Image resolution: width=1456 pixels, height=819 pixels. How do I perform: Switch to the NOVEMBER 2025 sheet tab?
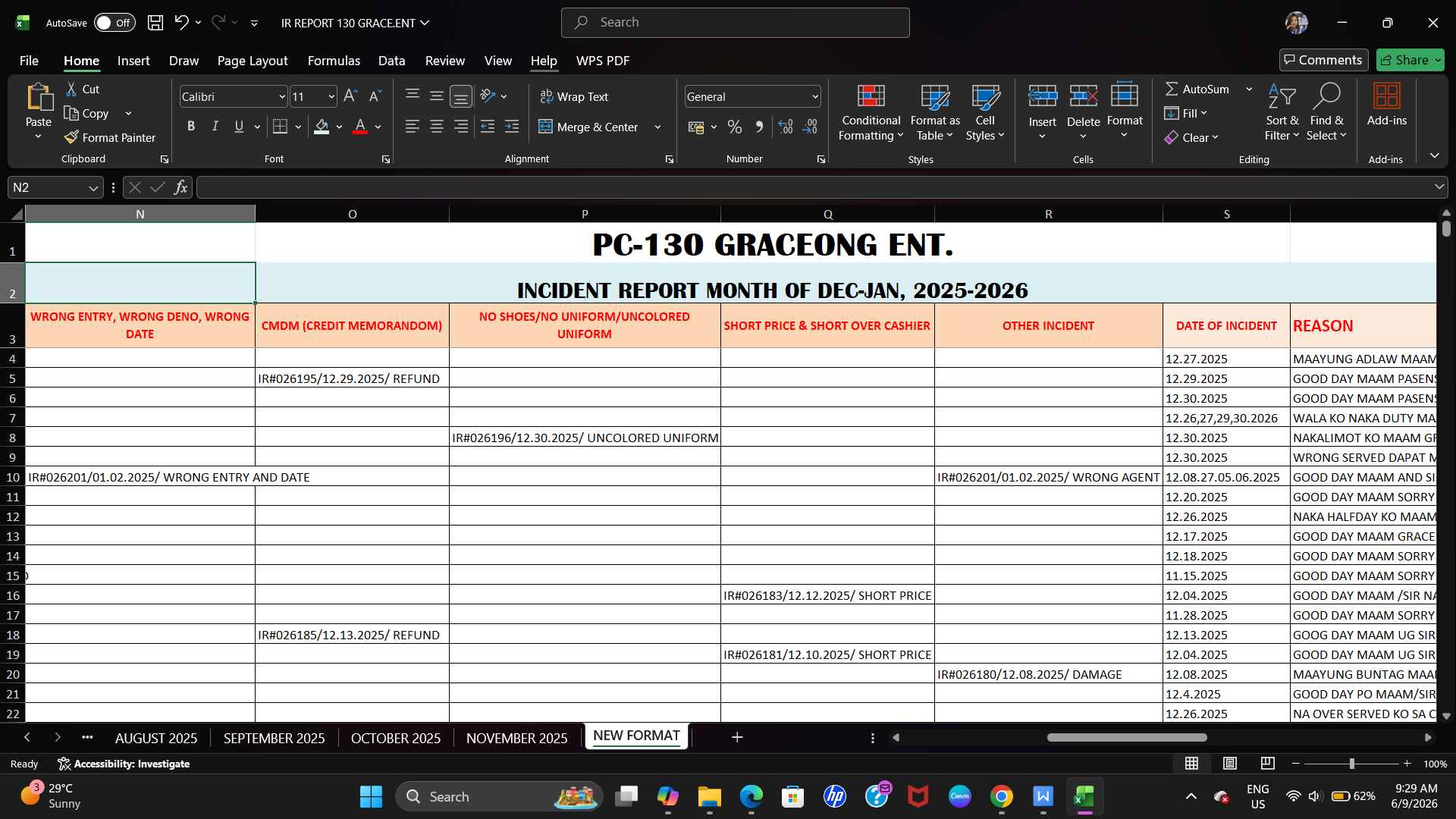(516, 738)
